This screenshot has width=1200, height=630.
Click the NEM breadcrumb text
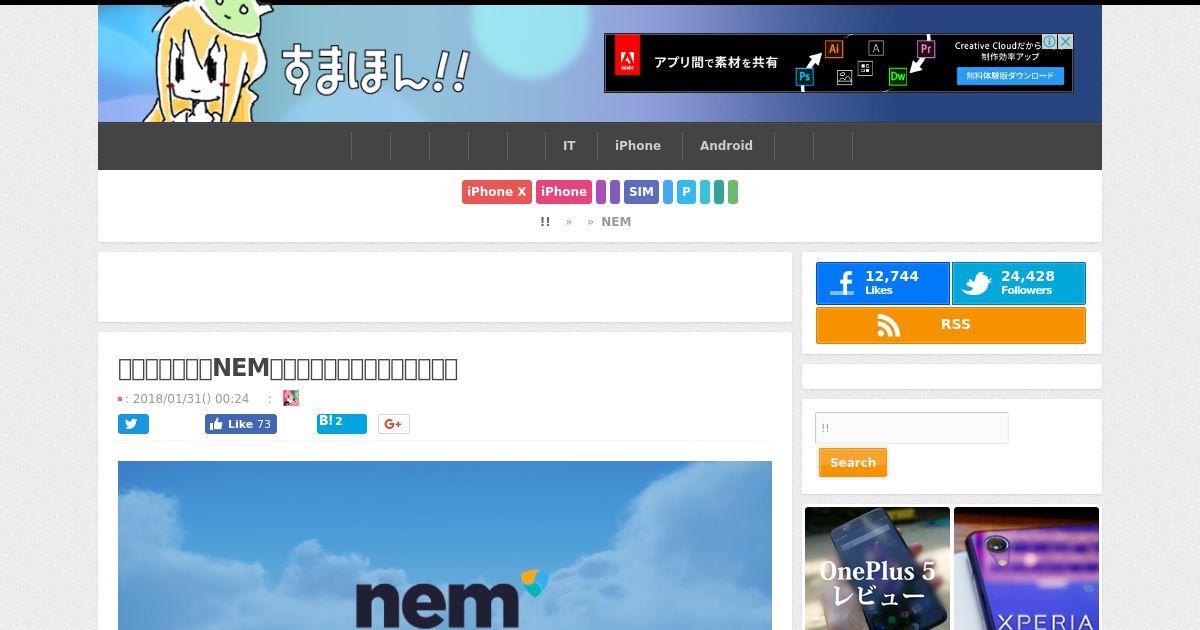616,222
